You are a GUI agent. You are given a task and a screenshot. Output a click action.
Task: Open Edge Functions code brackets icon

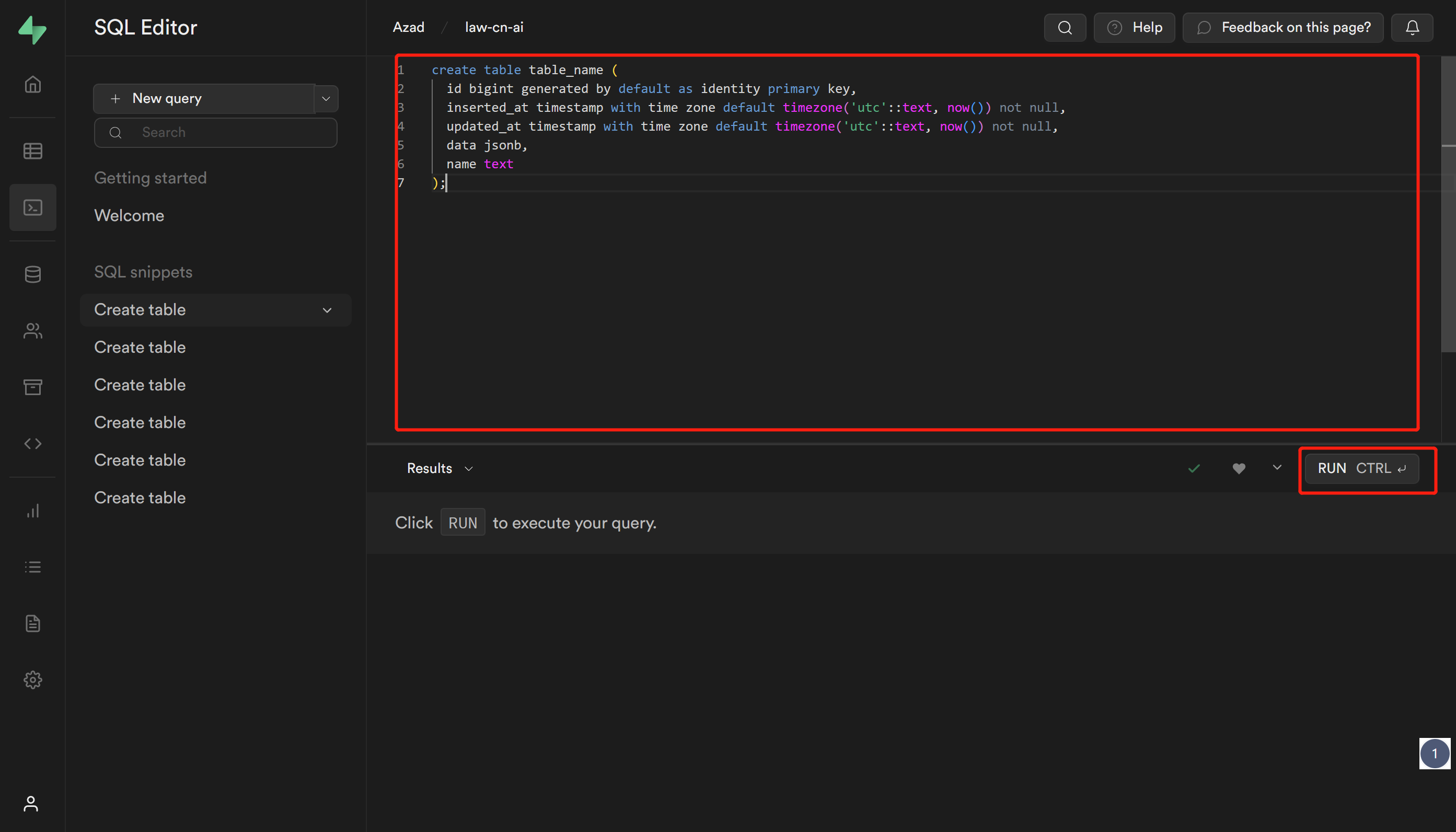[32, 443]
